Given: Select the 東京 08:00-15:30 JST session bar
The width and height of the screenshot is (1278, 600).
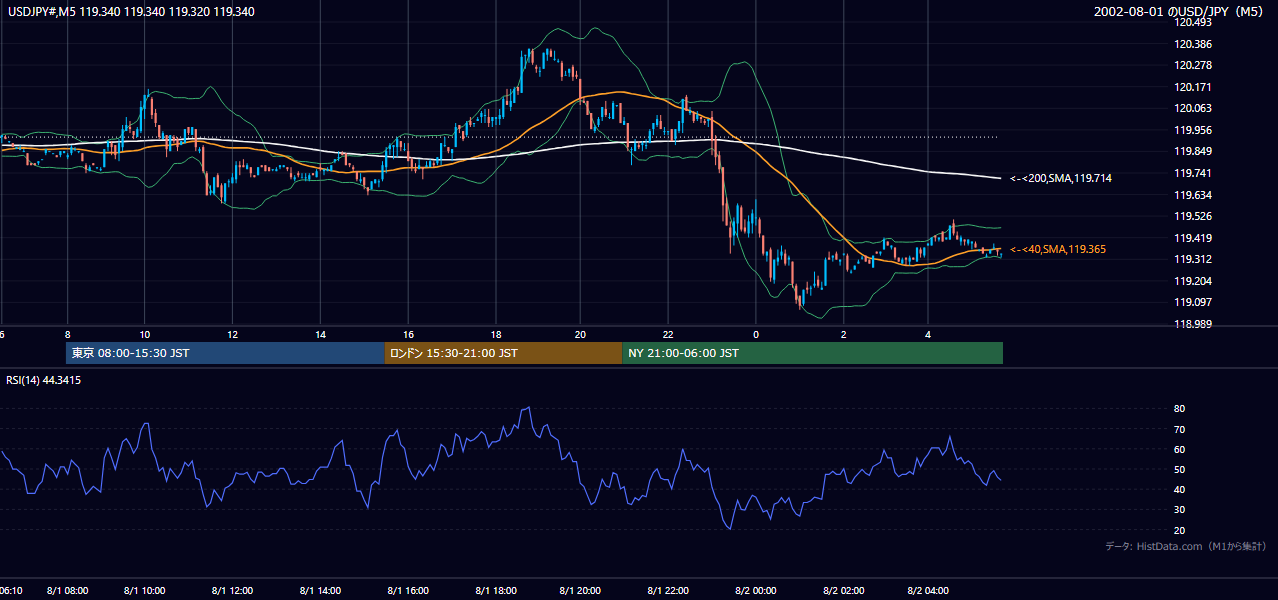Looking at the screenshot, I should tap(225, 353).
